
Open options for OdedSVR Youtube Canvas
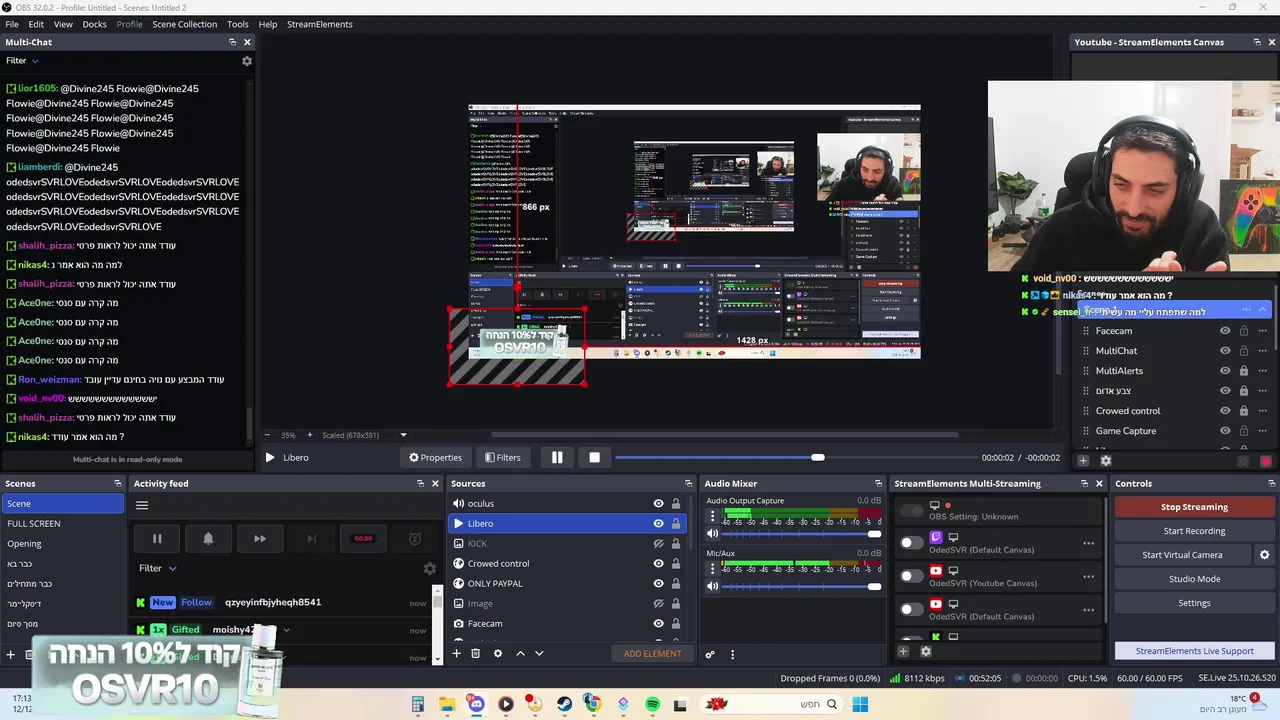(x=1088, y=576)
